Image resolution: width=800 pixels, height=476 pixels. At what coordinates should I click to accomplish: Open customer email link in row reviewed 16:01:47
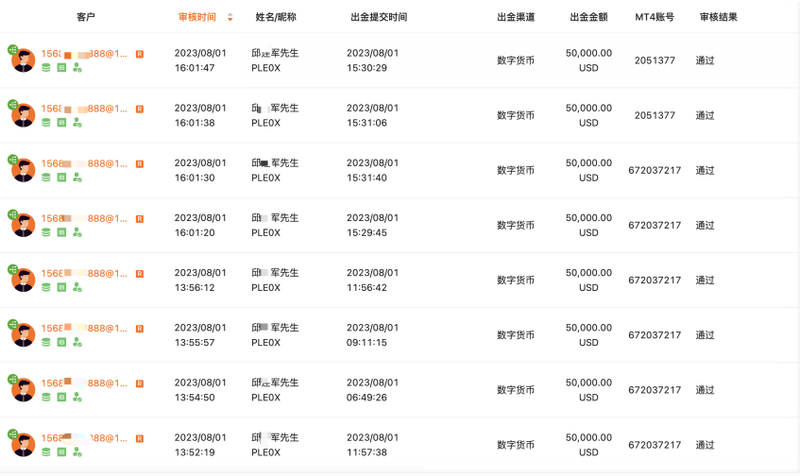point(84,54)
